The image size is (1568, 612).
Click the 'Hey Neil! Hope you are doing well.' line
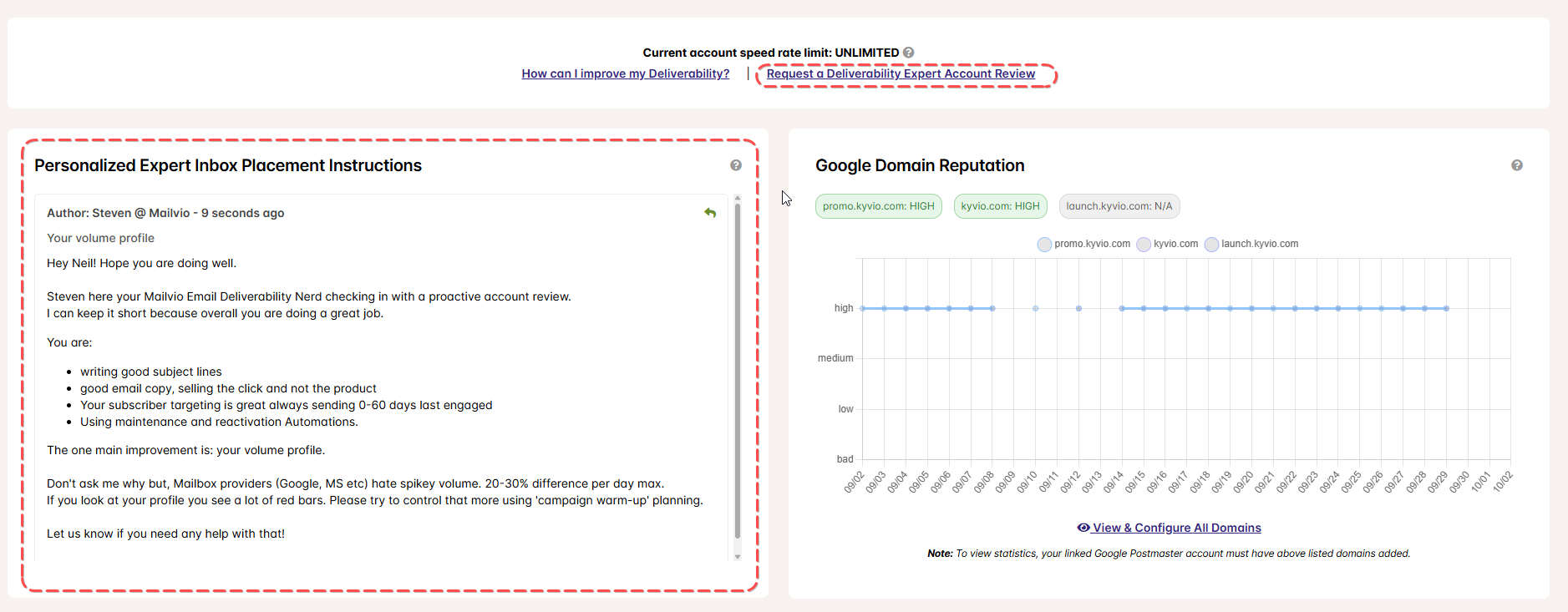tap(142, 263)
